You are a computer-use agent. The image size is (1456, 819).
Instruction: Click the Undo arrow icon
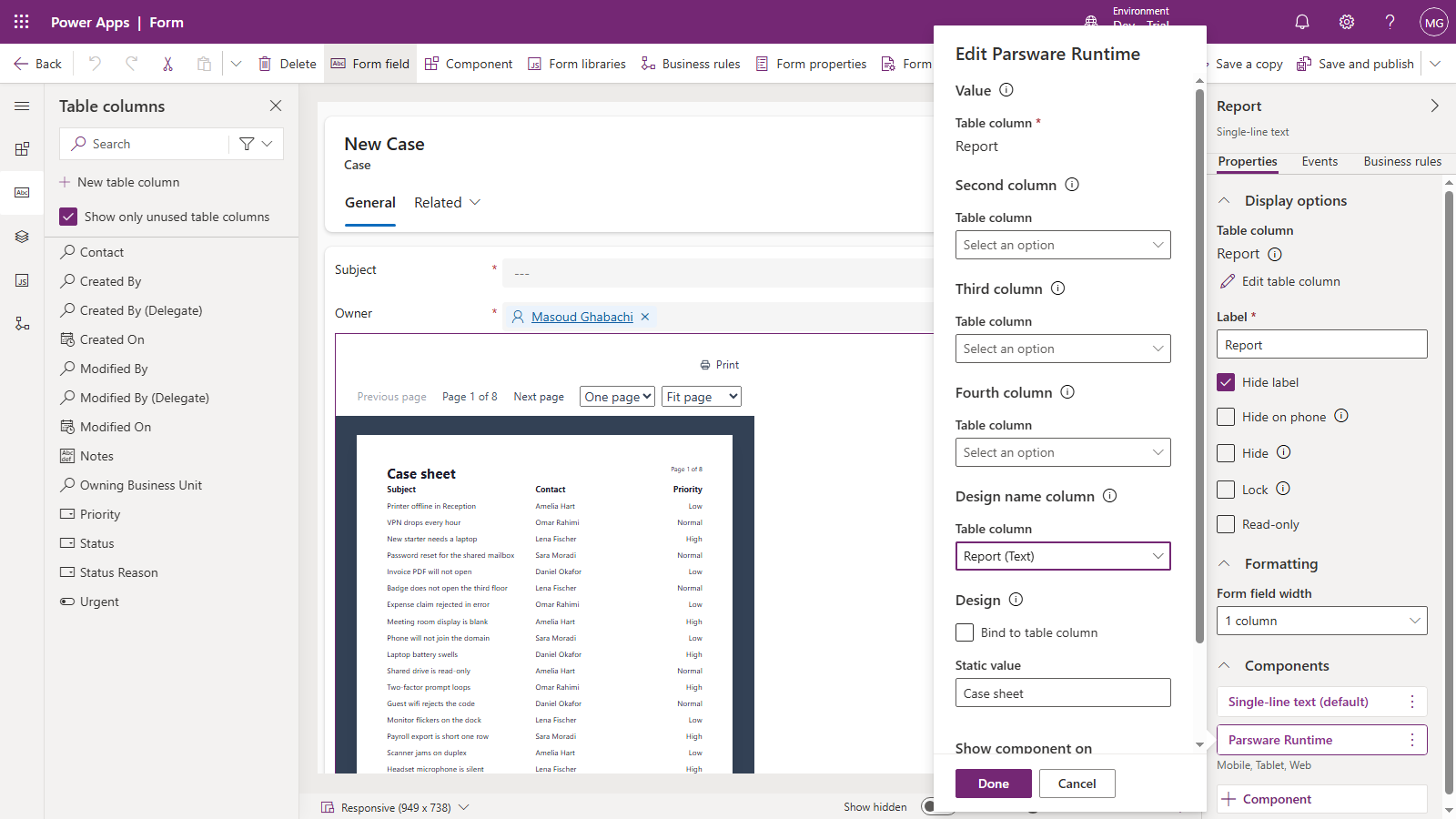(95, 64)
